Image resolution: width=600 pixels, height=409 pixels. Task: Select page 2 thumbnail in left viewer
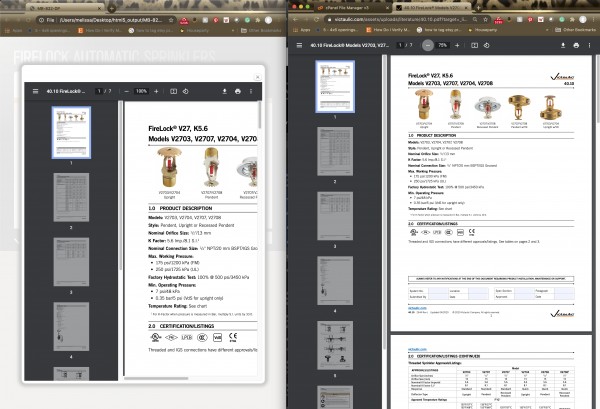pyautogui.click(x=71, y=197)
